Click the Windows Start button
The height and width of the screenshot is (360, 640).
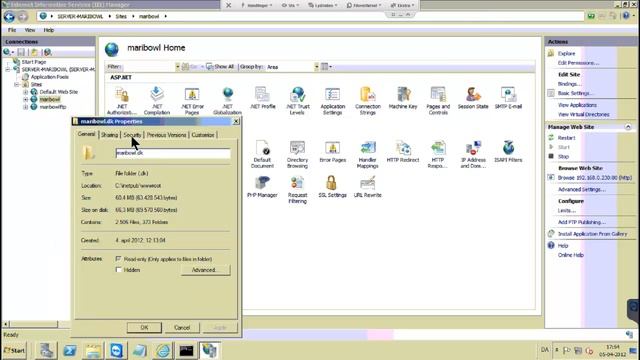(x=14, y=350)
